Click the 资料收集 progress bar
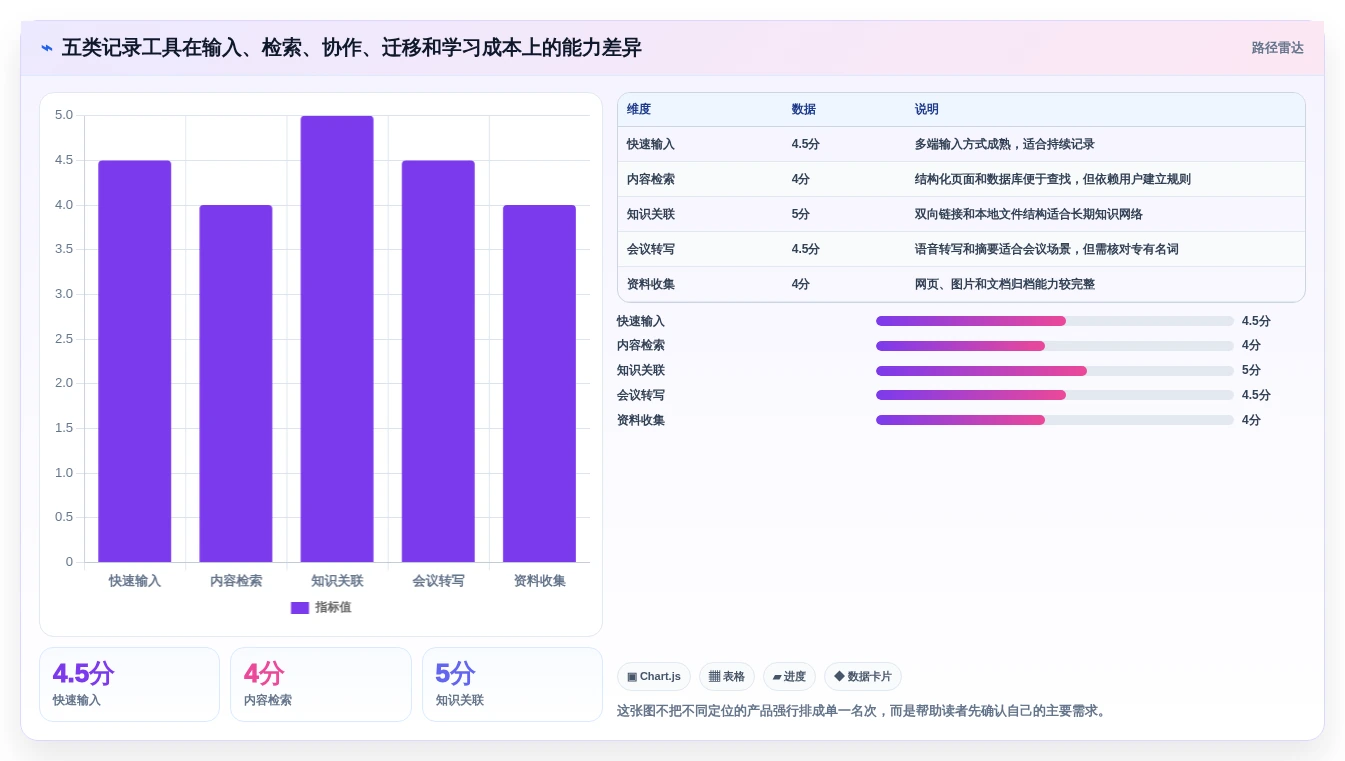The image size is (1345, 761). (1054, 420)
